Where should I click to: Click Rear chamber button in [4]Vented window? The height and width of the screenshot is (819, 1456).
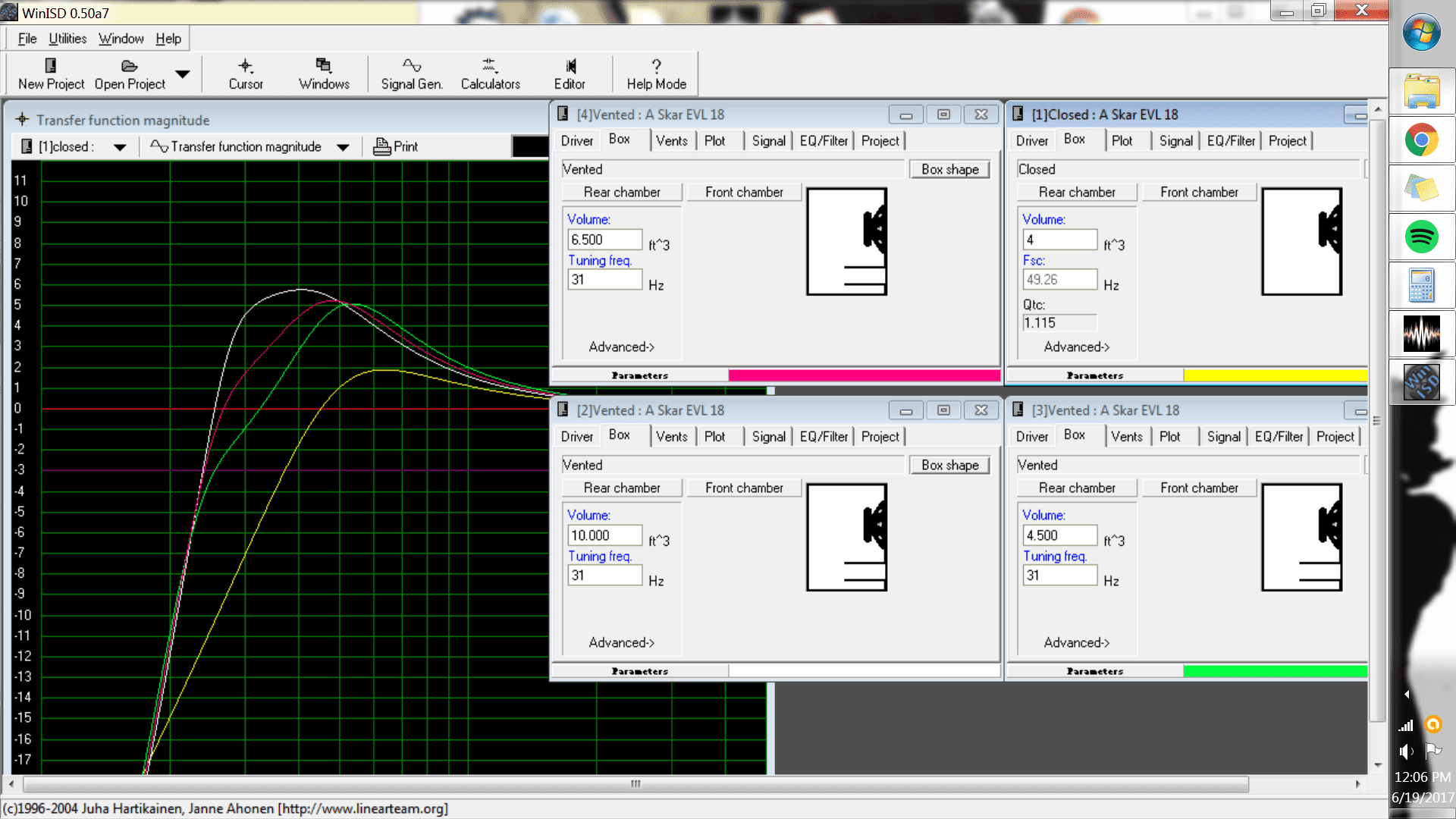coord(622,192)
